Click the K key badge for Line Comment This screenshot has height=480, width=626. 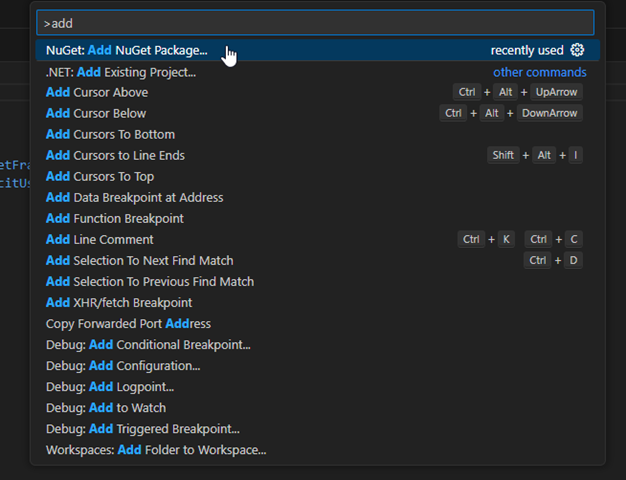tap(506, 240)
